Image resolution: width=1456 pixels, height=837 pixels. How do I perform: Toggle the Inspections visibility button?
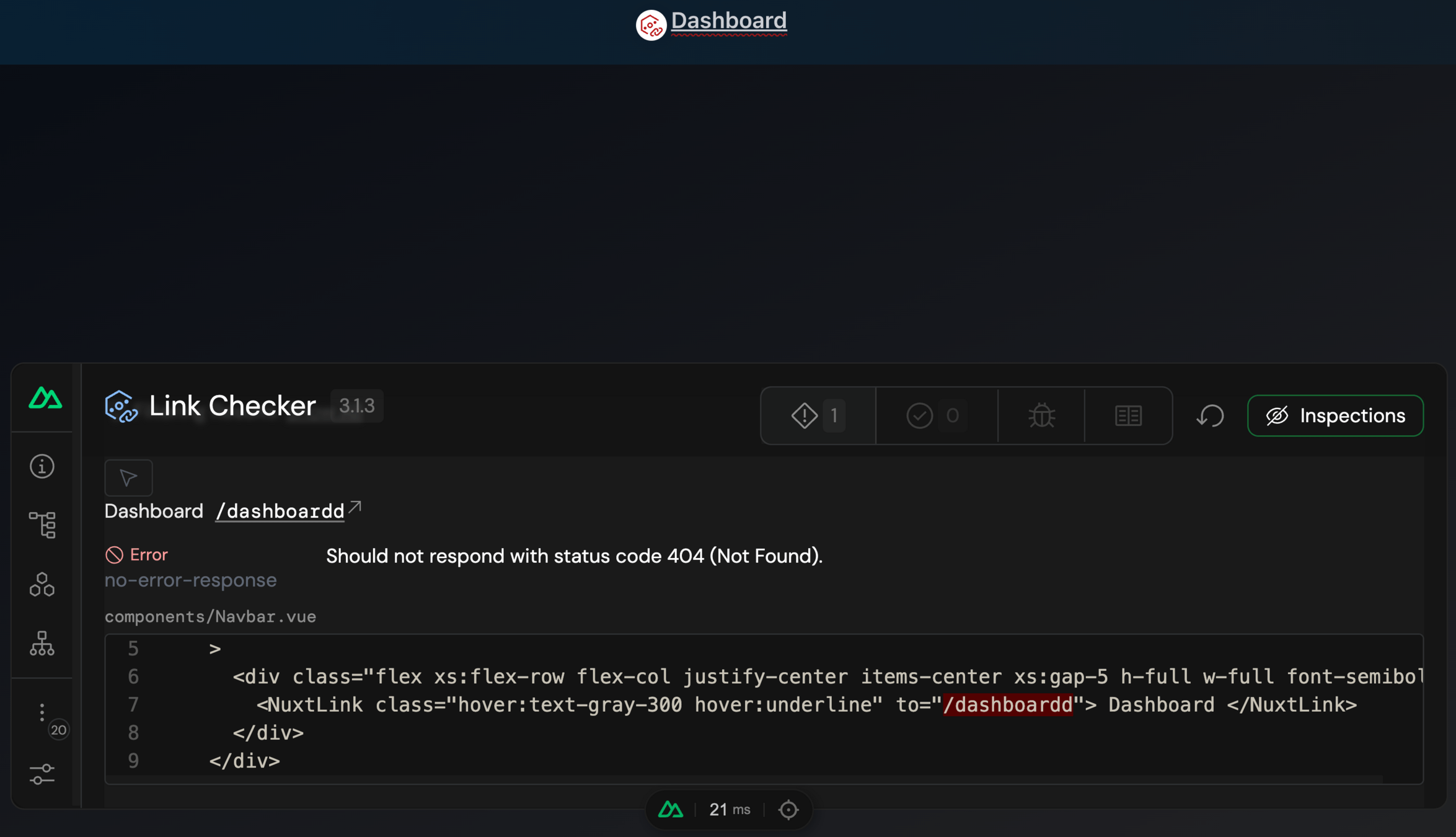pyautogui.click(x=1335, y=415)
